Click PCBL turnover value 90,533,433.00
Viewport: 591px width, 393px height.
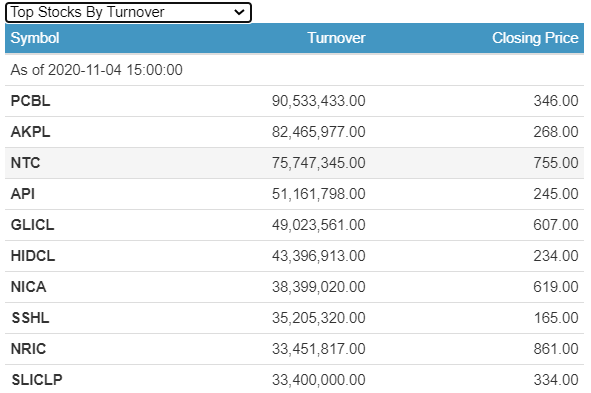318,101
